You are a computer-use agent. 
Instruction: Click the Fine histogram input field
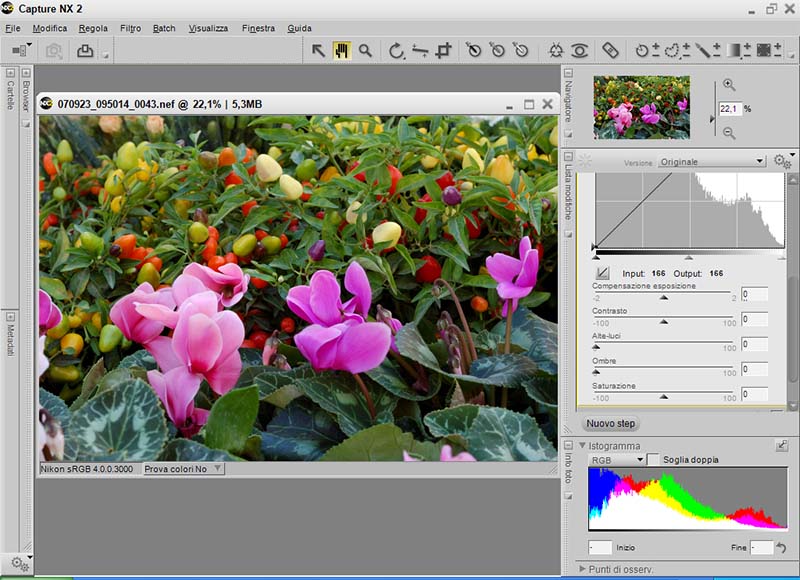[x=762, y=547]
